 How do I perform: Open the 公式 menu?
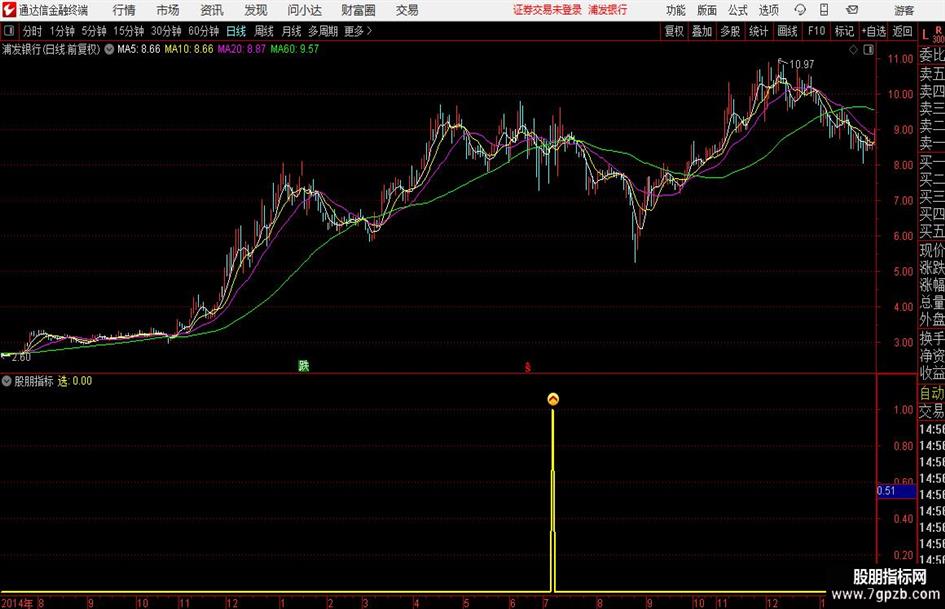[x=738, y=10]
